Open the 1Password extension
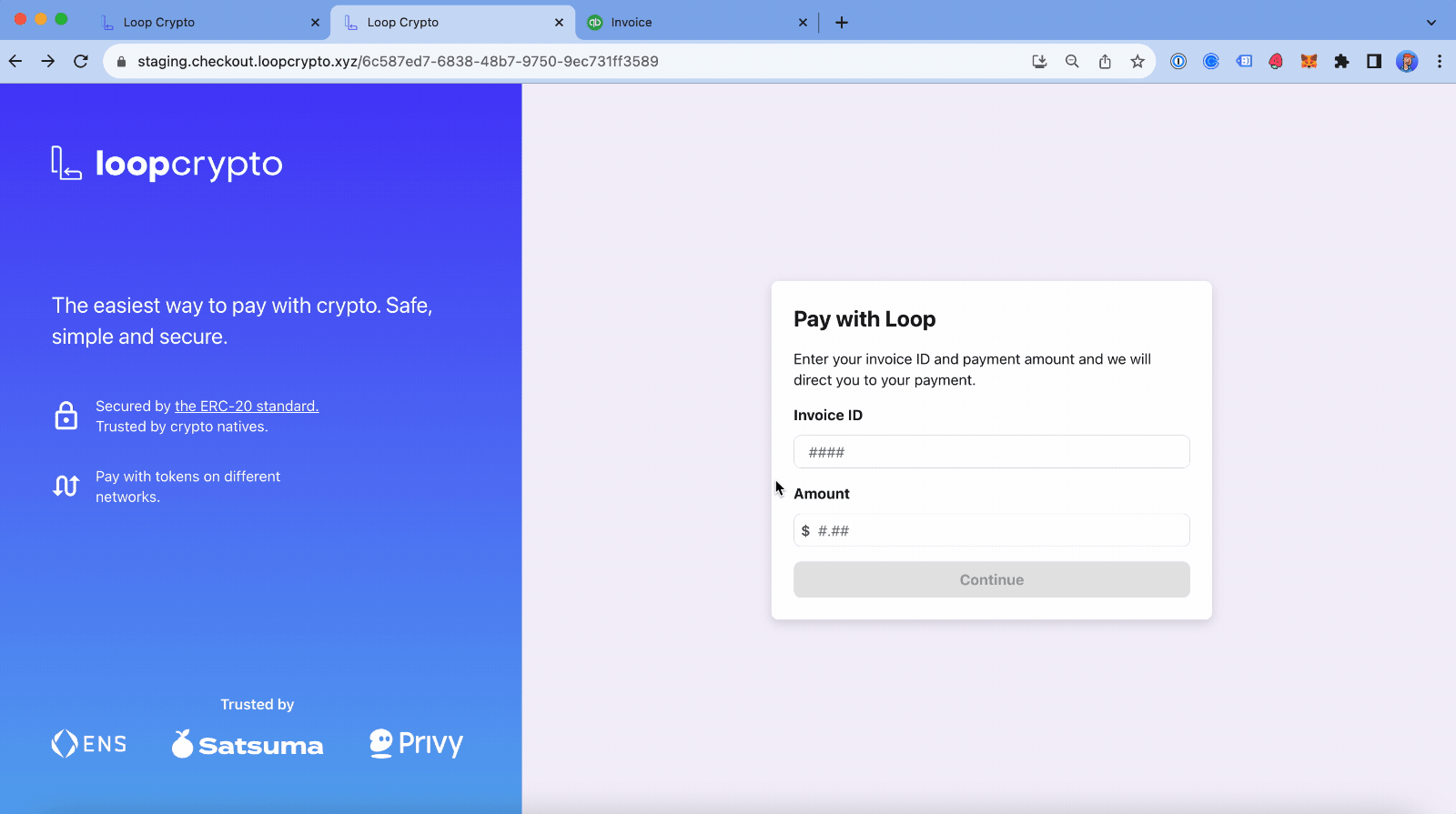 pyautogui.click(x=1178, y=61)
